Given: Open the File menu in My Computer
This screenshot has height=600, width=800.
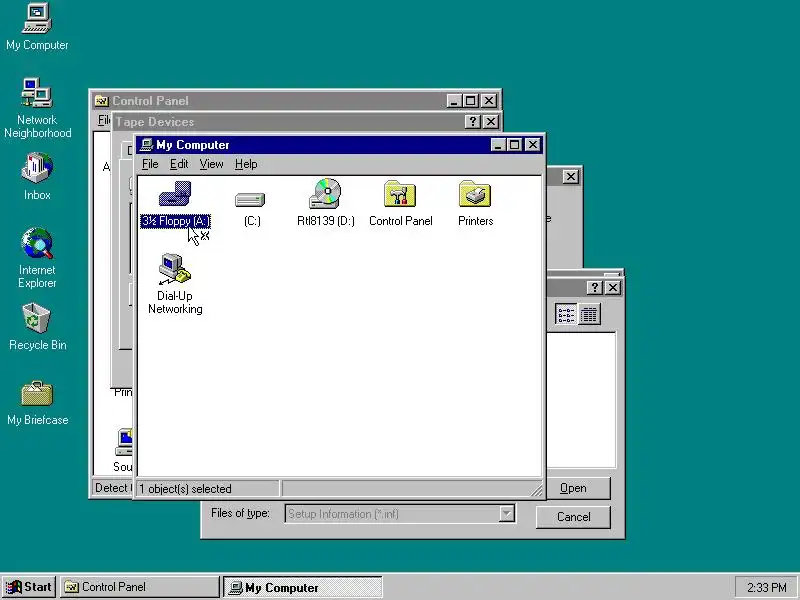Looking at the screenshot, I should point(150,164).
